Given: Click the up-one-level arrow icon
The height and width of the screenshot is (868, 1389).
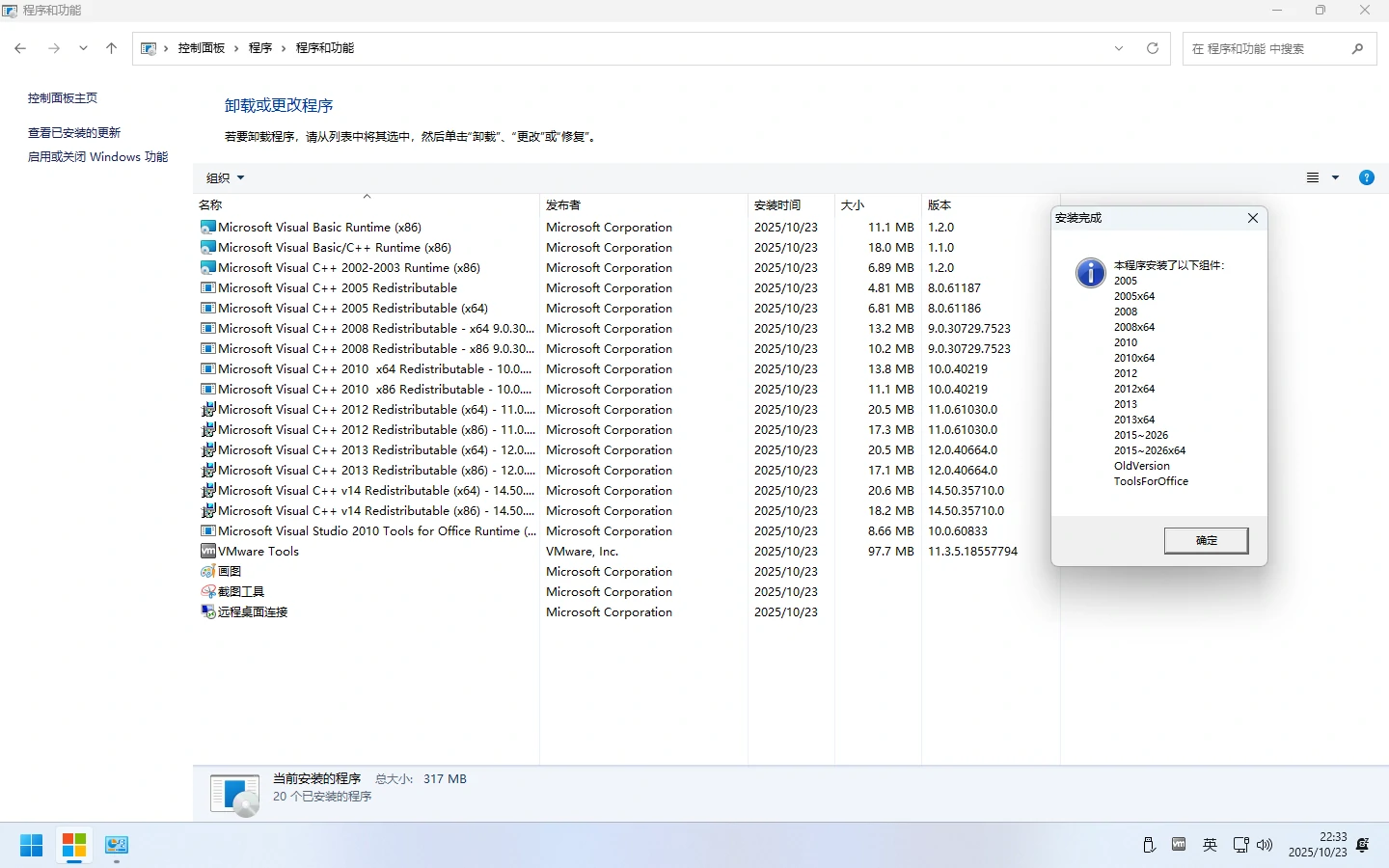Looking at the screenshot, I should click(x=111, y=48).
